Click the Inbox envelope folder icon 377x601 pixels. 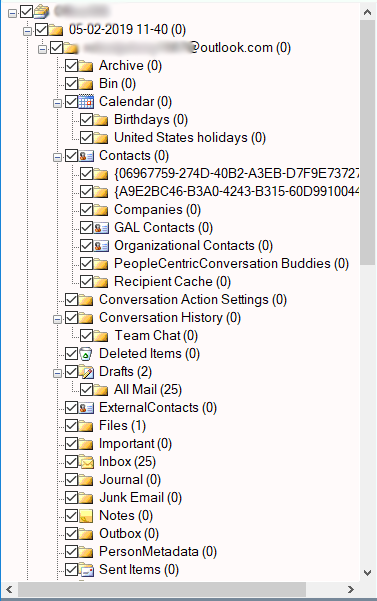[86, 462]
